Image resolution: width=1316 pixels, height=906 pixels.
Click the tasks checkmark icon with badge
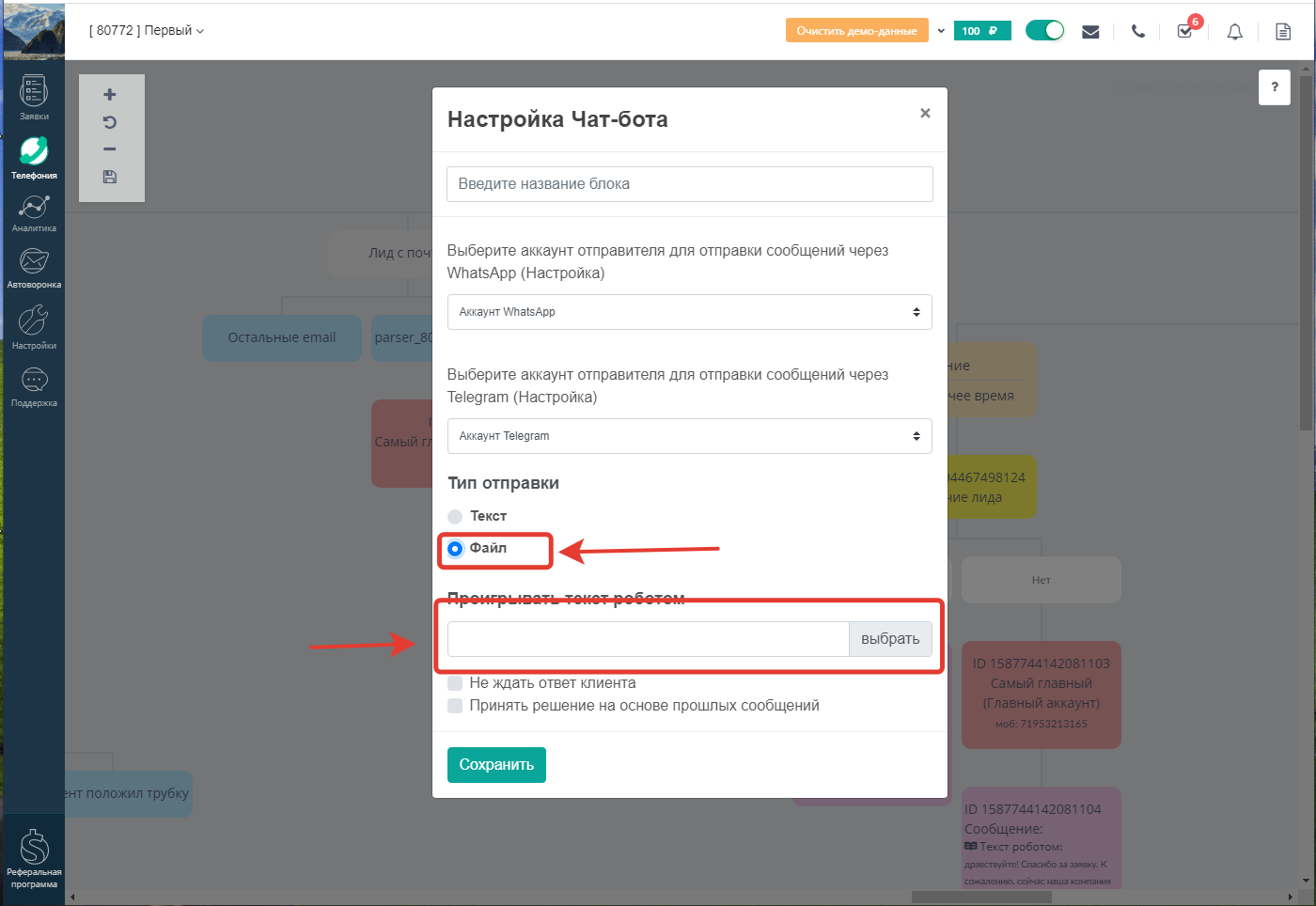[x=1185, y=31]
